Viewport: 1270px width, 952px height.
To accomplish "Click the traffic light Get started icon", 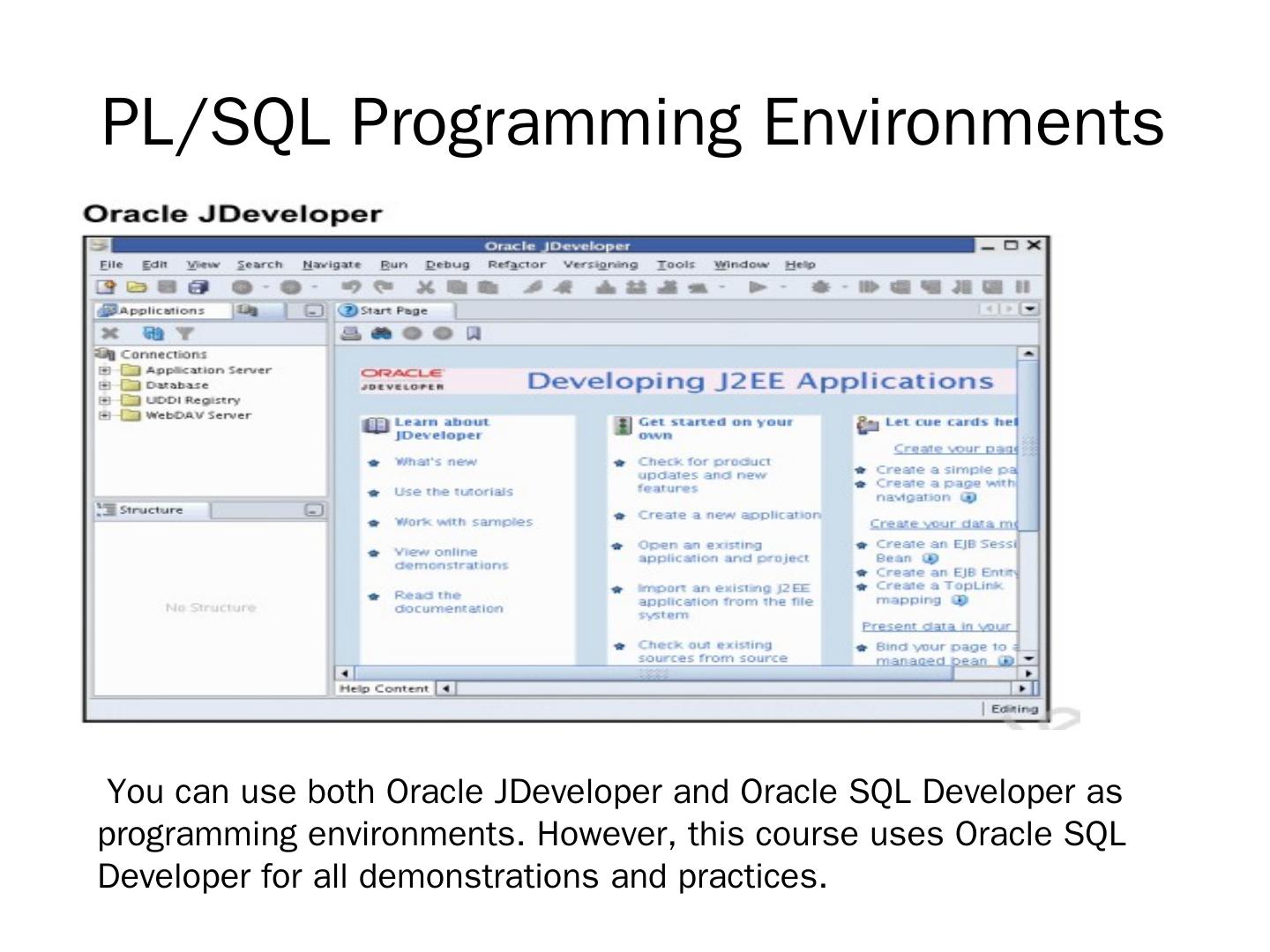I will [x=623, y=427].
